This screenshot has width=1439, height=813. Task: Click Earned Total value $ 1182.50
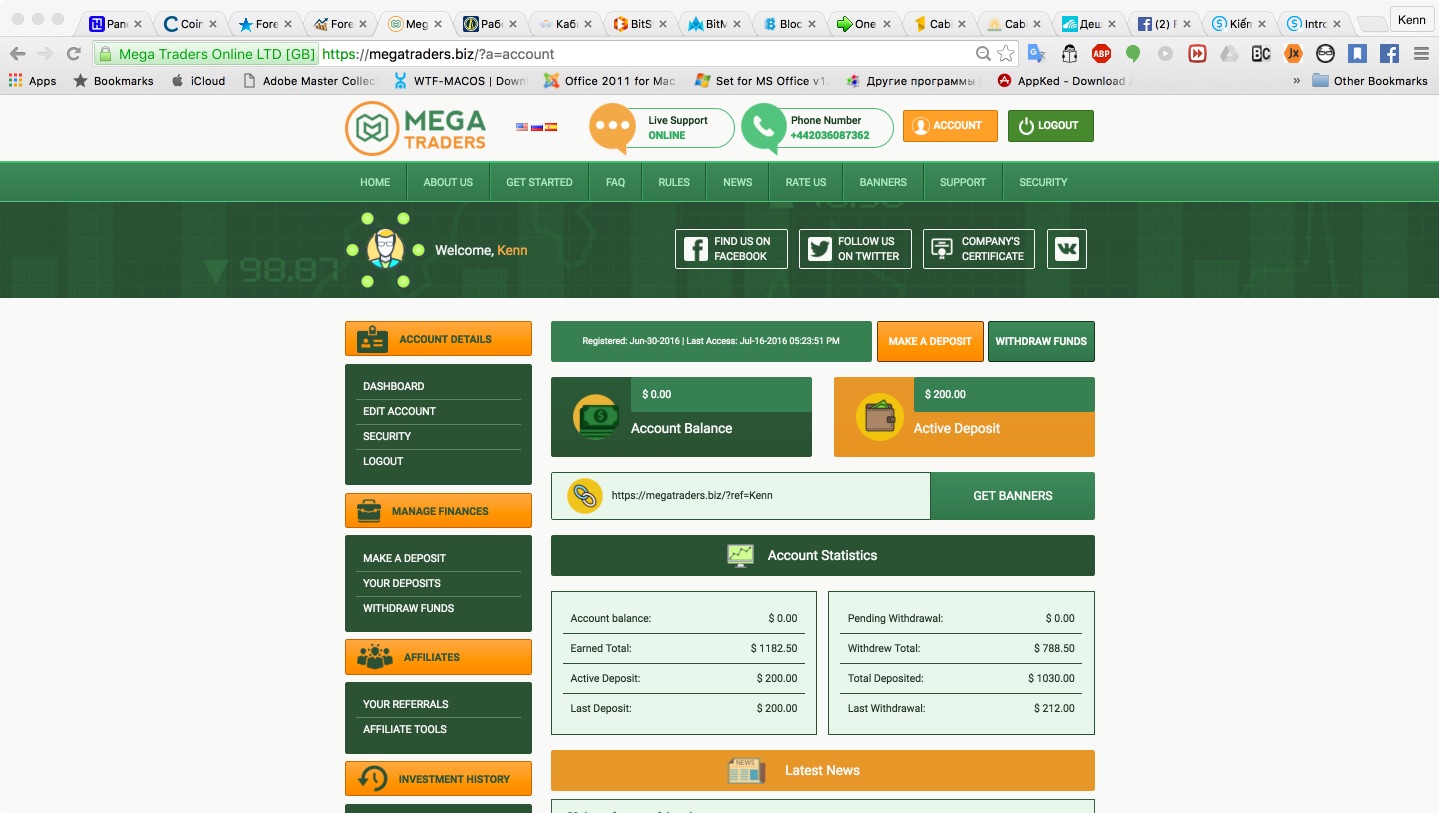[x=774, y=648]
